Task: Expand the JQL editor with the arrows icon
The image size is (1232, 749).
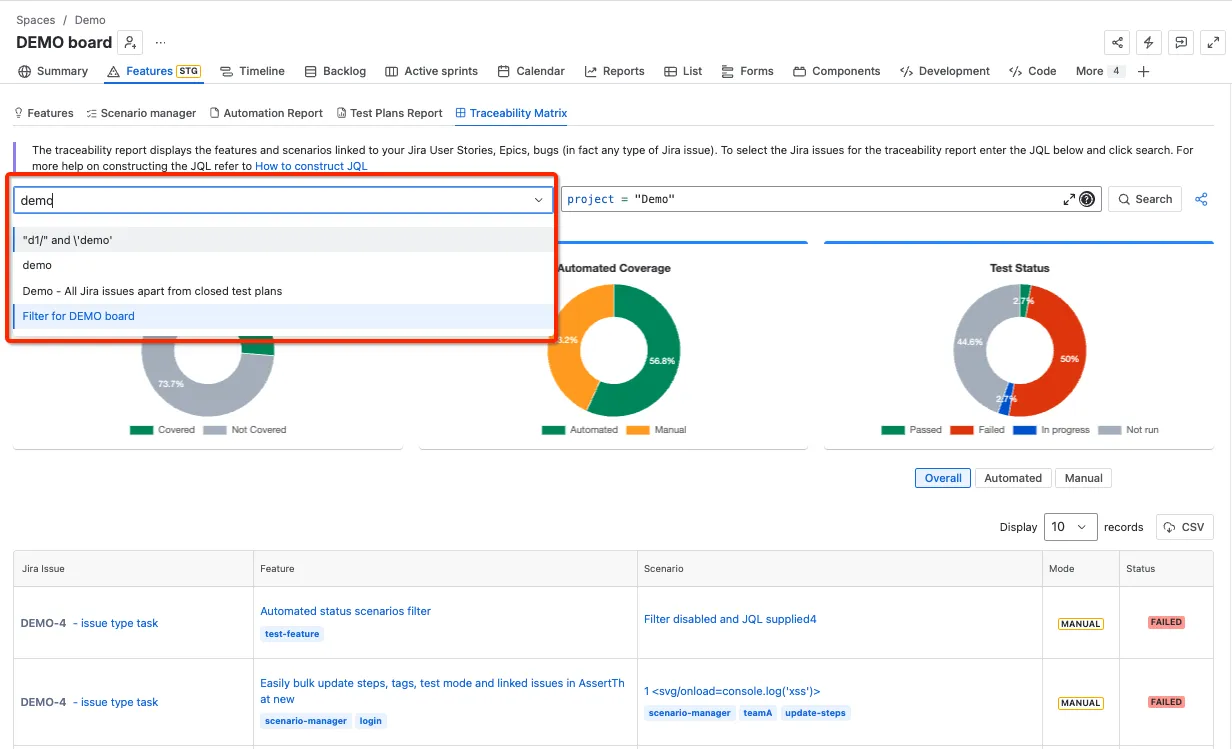Action: 1069,199
